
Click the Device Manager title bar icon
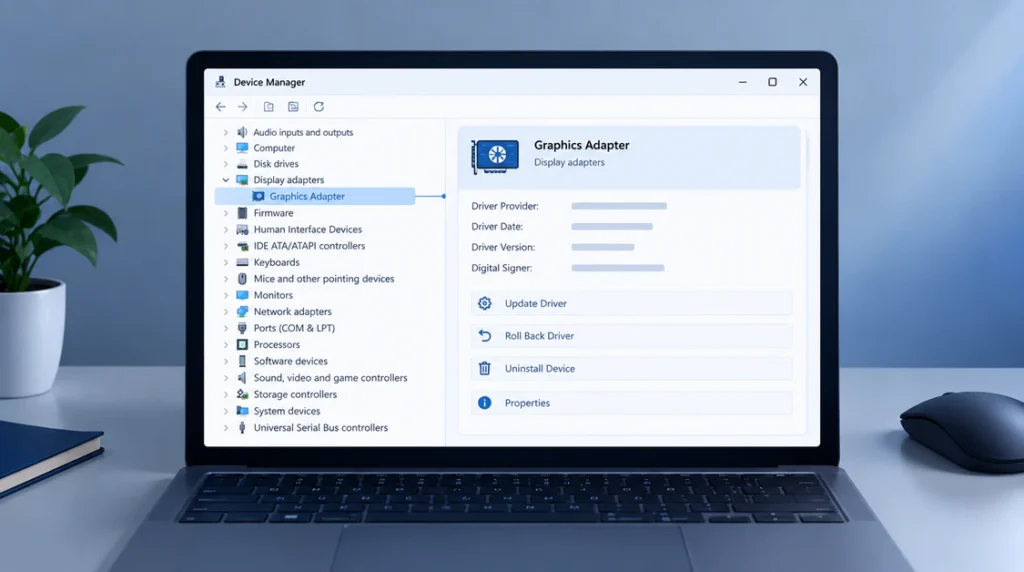[221, 82]
